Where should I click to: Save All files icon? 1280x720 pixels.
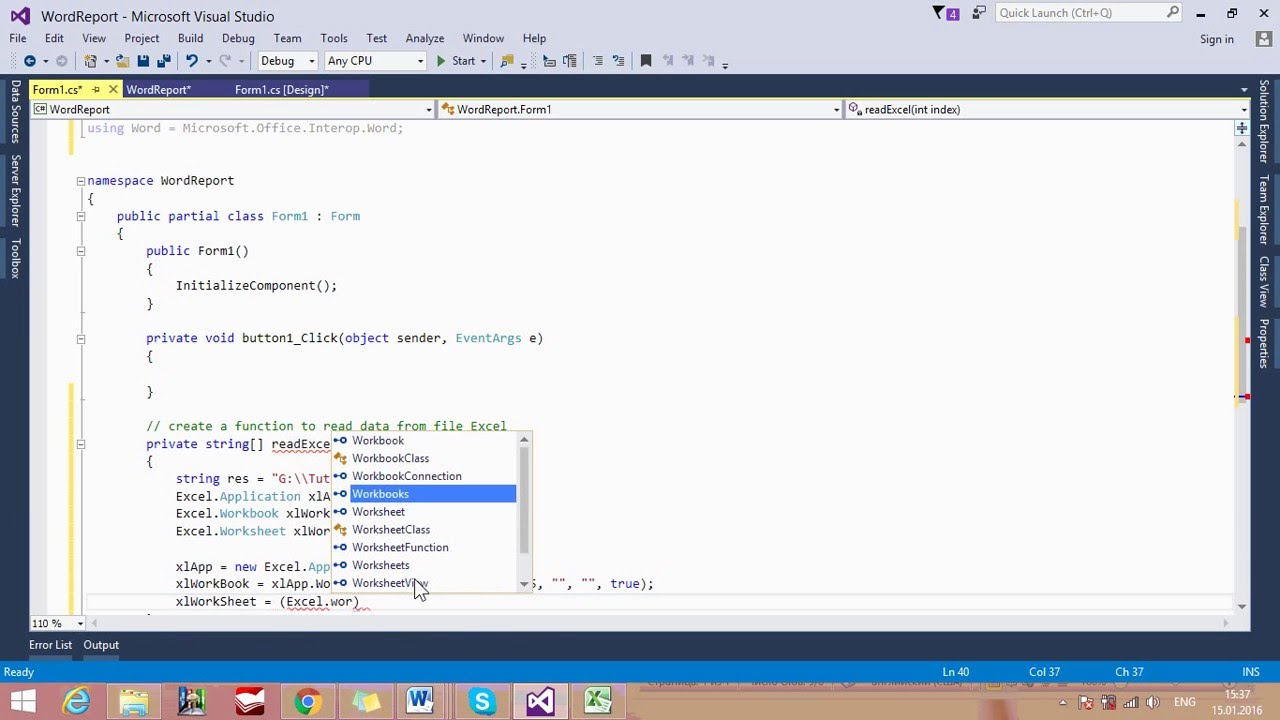click(x=163, y=61)
